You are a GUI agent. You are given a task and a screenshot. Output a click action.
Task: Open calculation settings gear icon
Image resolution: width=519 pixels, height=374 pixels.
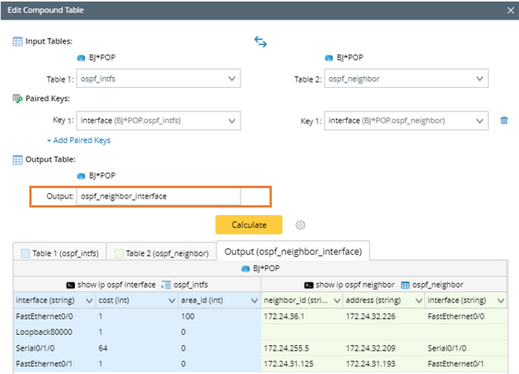300,225
